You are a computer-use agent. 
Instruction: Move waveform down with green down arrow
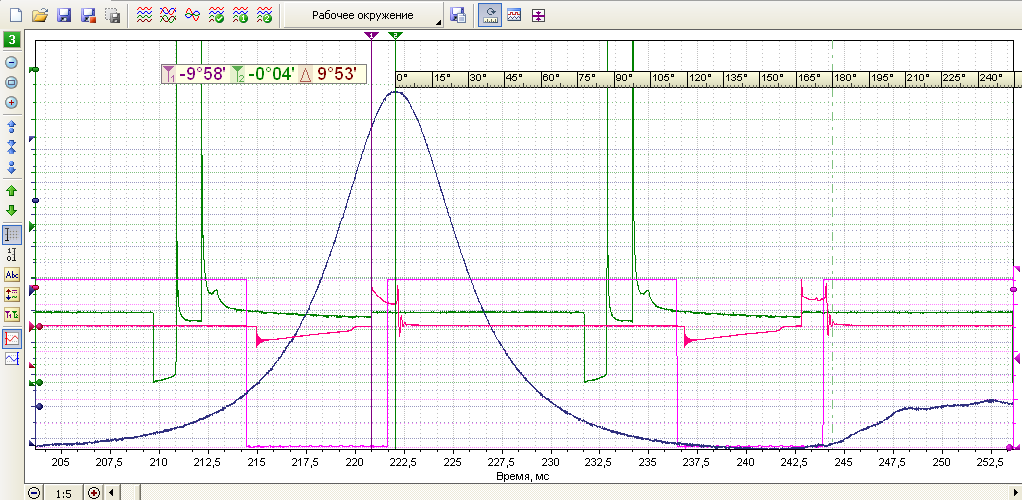[12, 211]
